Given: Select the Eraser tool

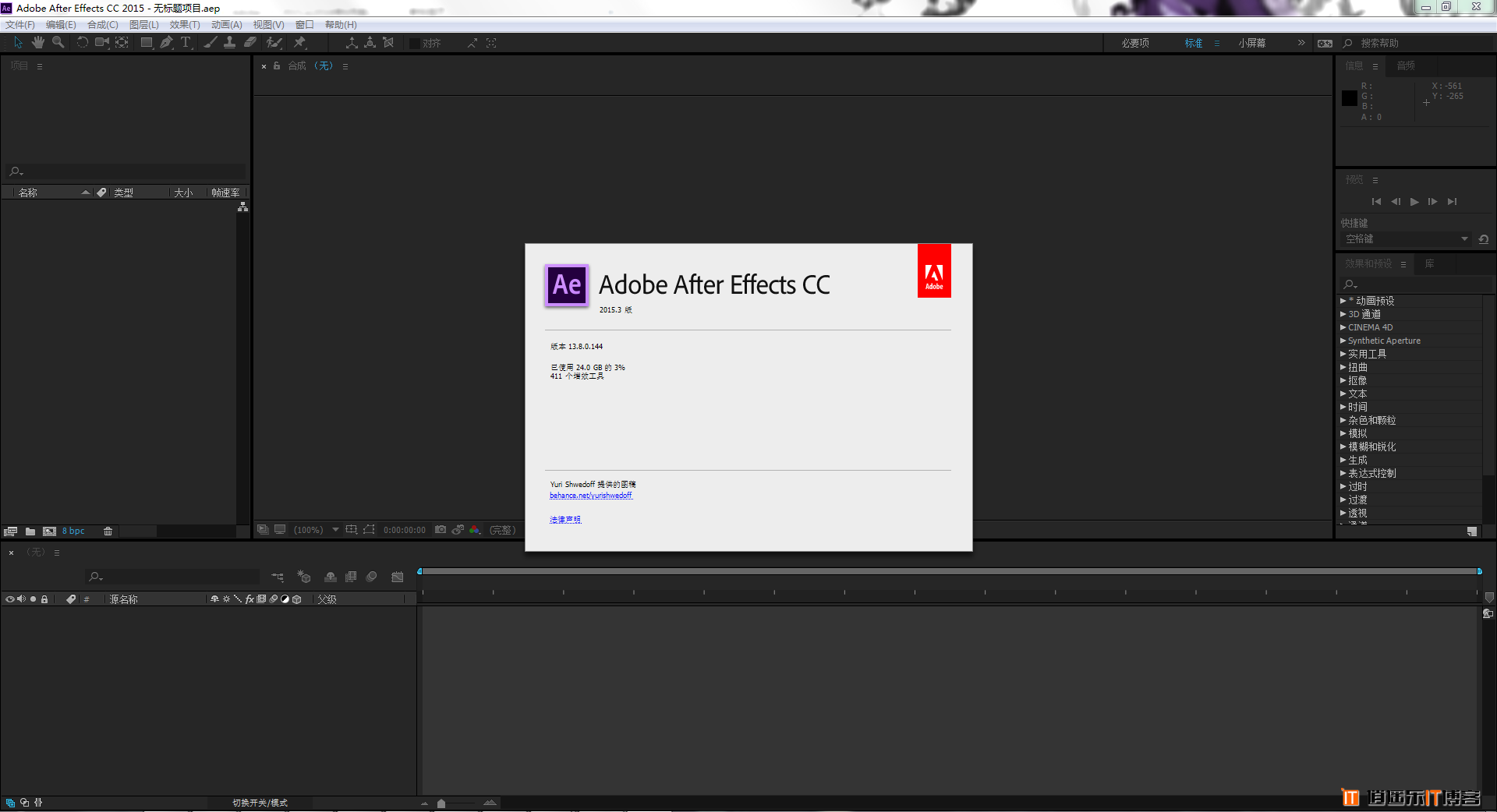Looking at the screenshot, I should point(249,43).
